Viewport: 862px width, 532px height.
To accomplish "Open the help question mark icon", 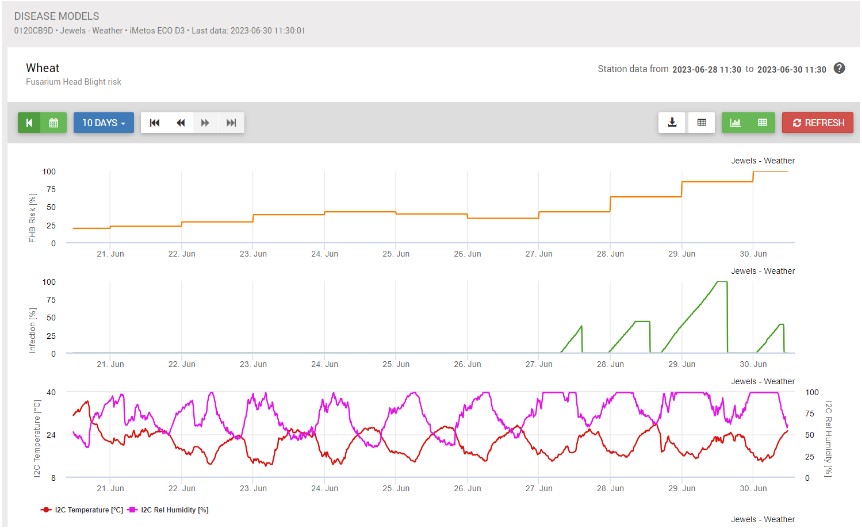I will coord(839,68).
